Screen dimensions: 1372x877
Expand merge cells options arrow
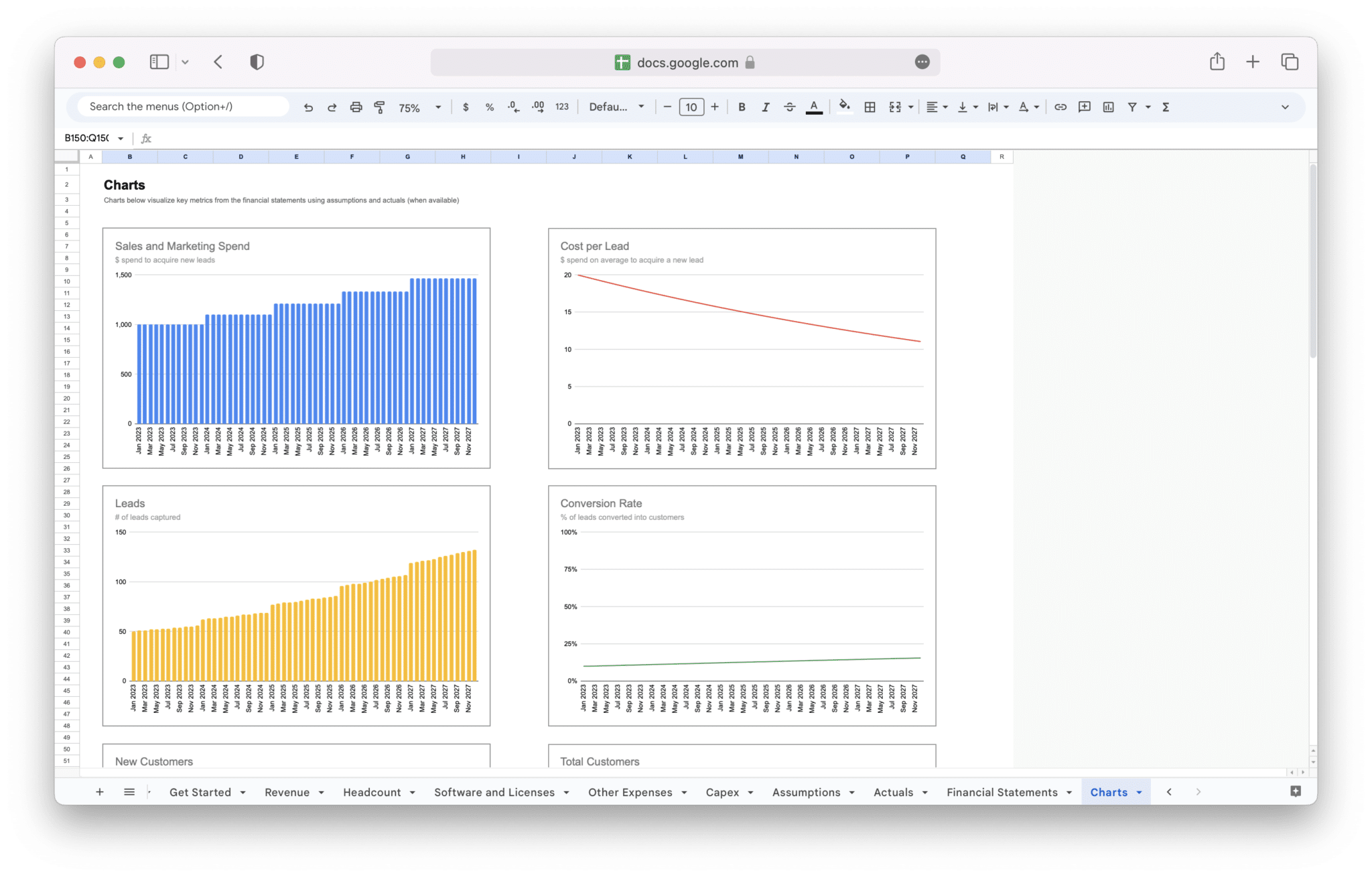coord(910,107)
